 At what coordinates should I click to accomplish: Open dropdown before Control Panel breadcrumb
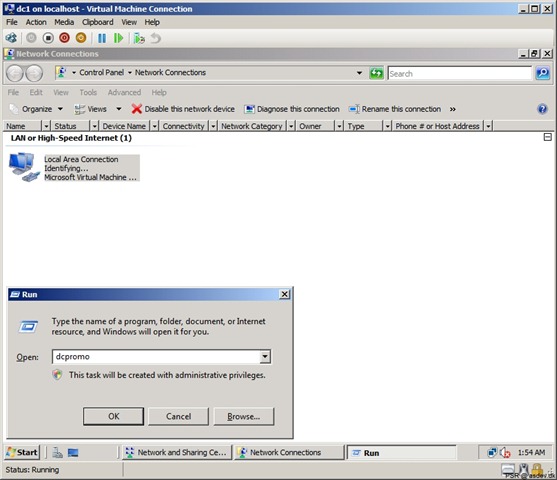coord(74,73)
